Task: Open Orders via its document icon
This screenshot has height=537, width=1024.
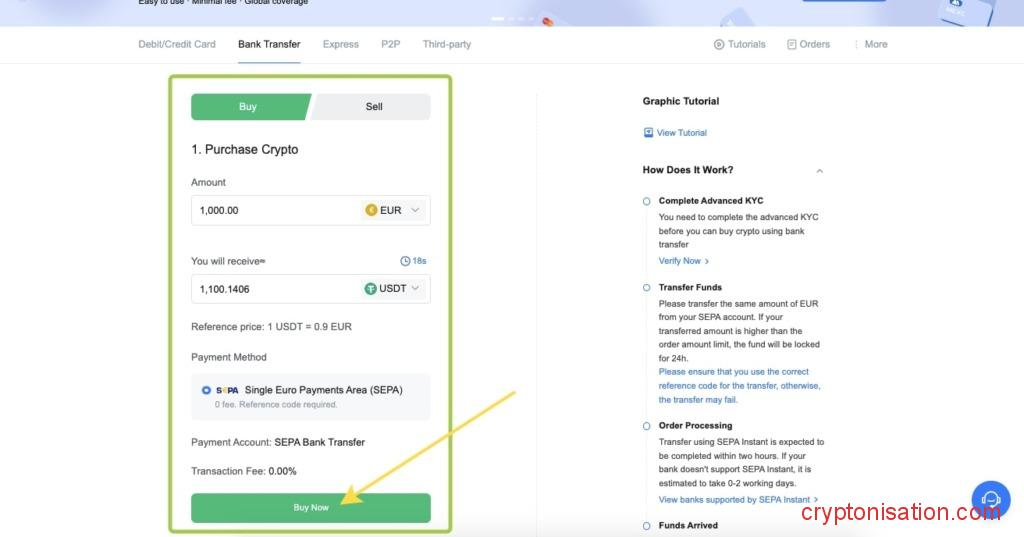Action: 792,45
